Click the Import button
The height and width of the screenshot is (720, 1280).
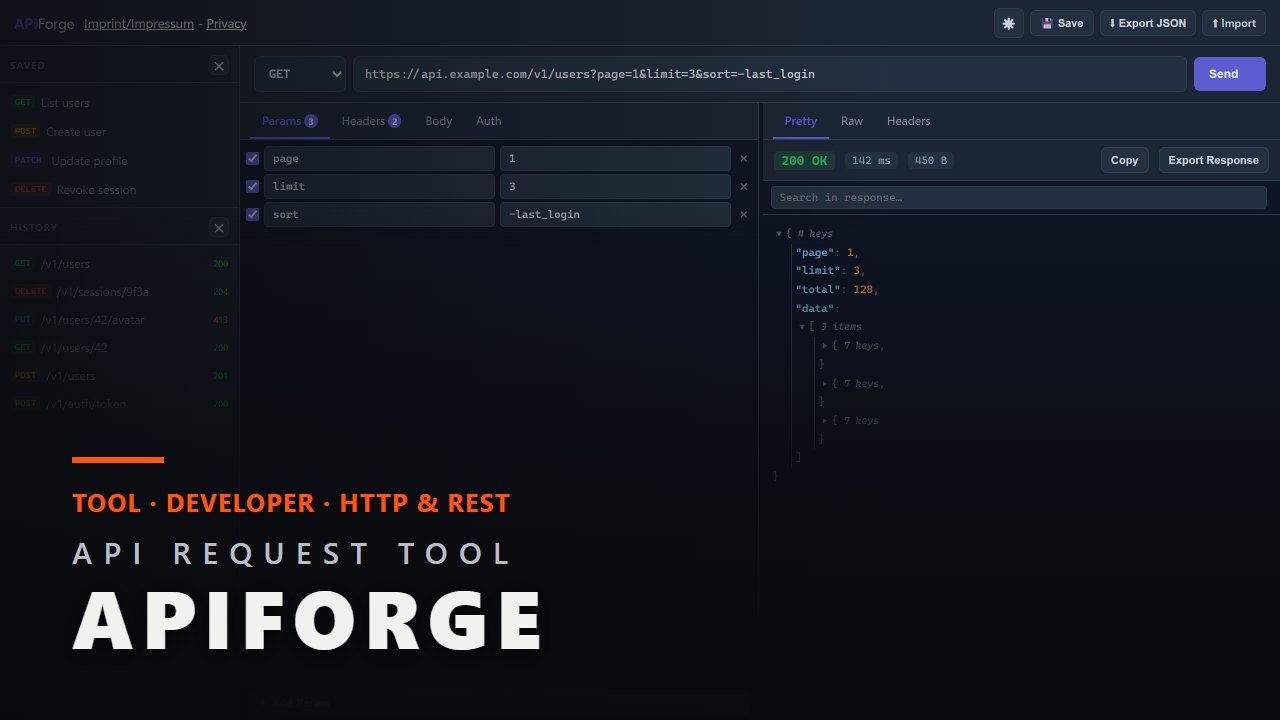[1233, 23]
